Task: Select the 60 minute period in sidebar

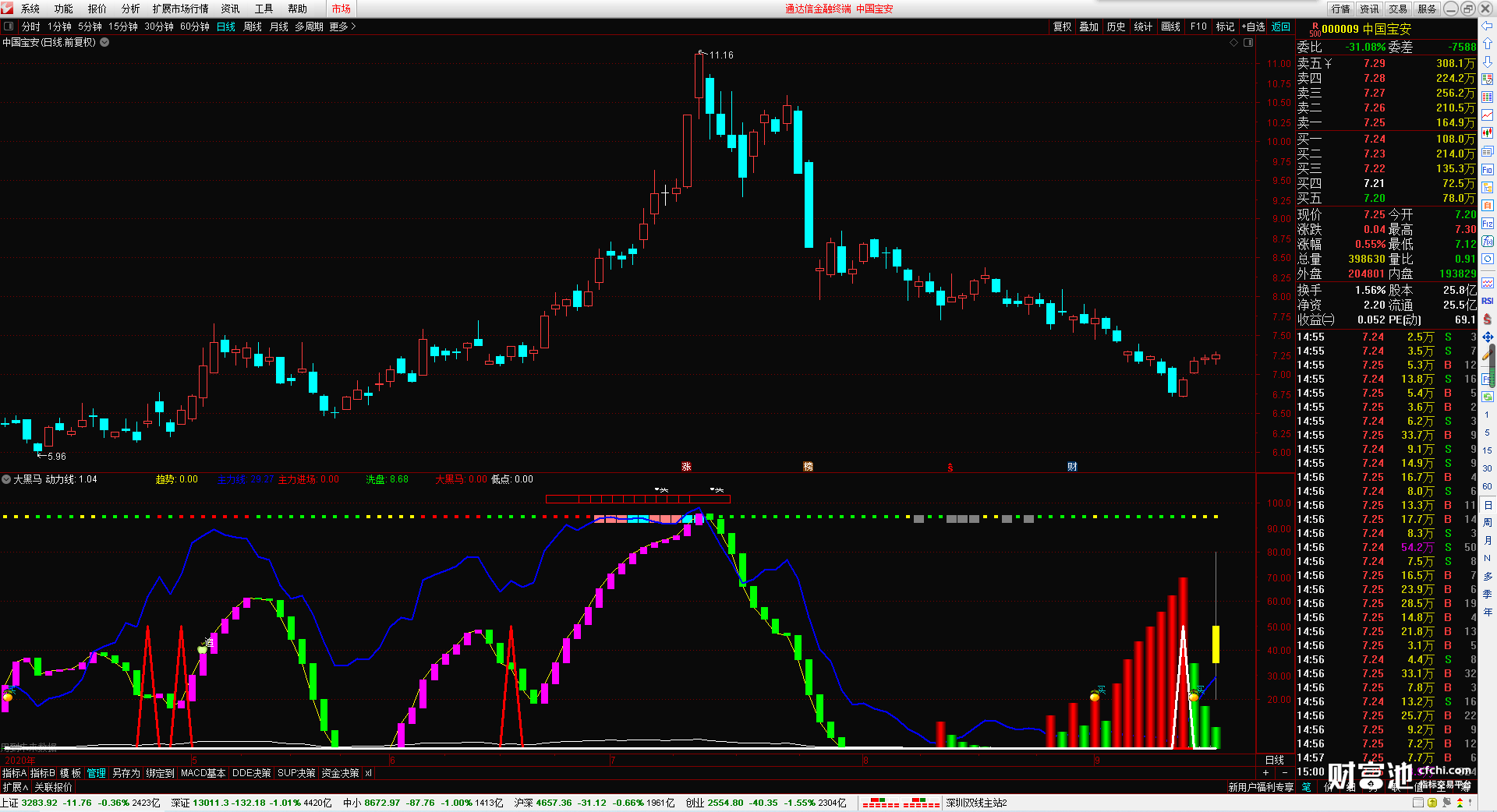Action: [1487, 486]
